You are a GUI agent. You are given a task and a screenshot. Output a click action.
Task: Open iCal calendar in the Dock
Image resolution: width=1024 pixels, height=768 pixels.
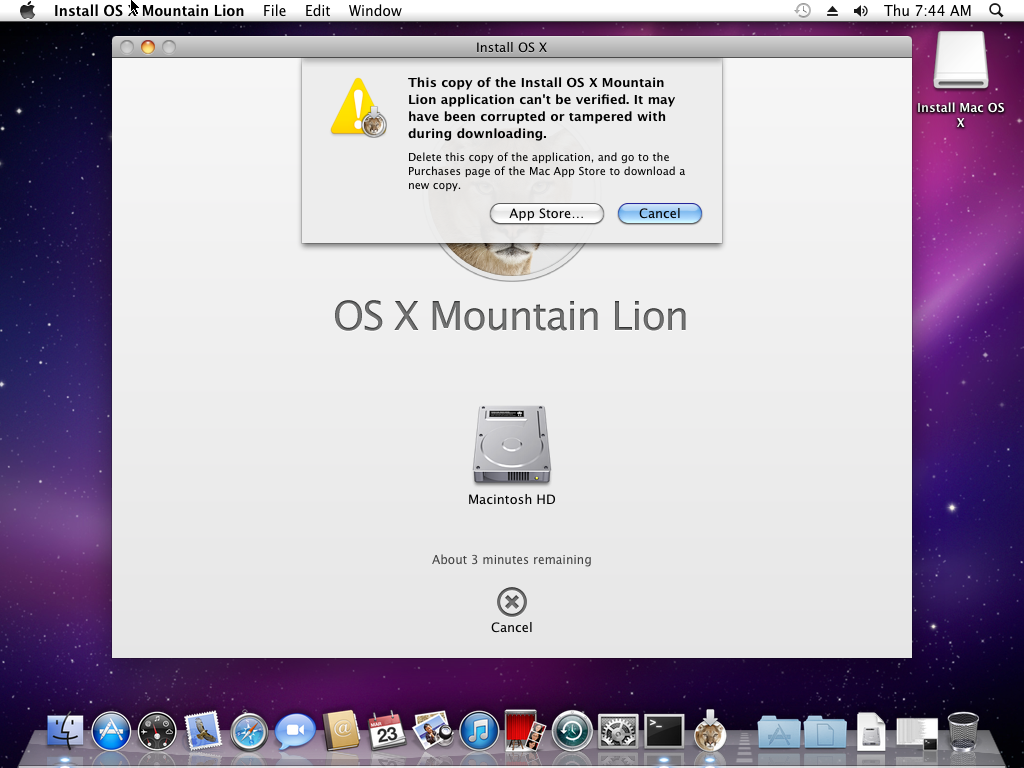[x=387, y=730]
